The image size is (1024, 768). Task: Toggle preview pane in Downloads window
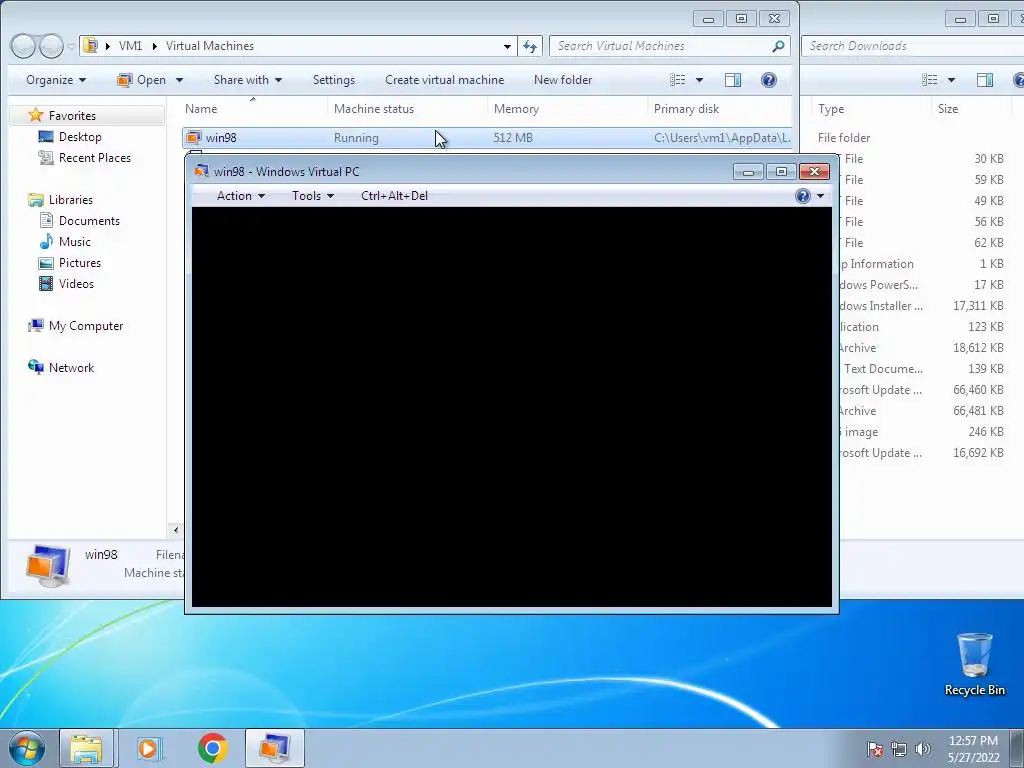985,80
